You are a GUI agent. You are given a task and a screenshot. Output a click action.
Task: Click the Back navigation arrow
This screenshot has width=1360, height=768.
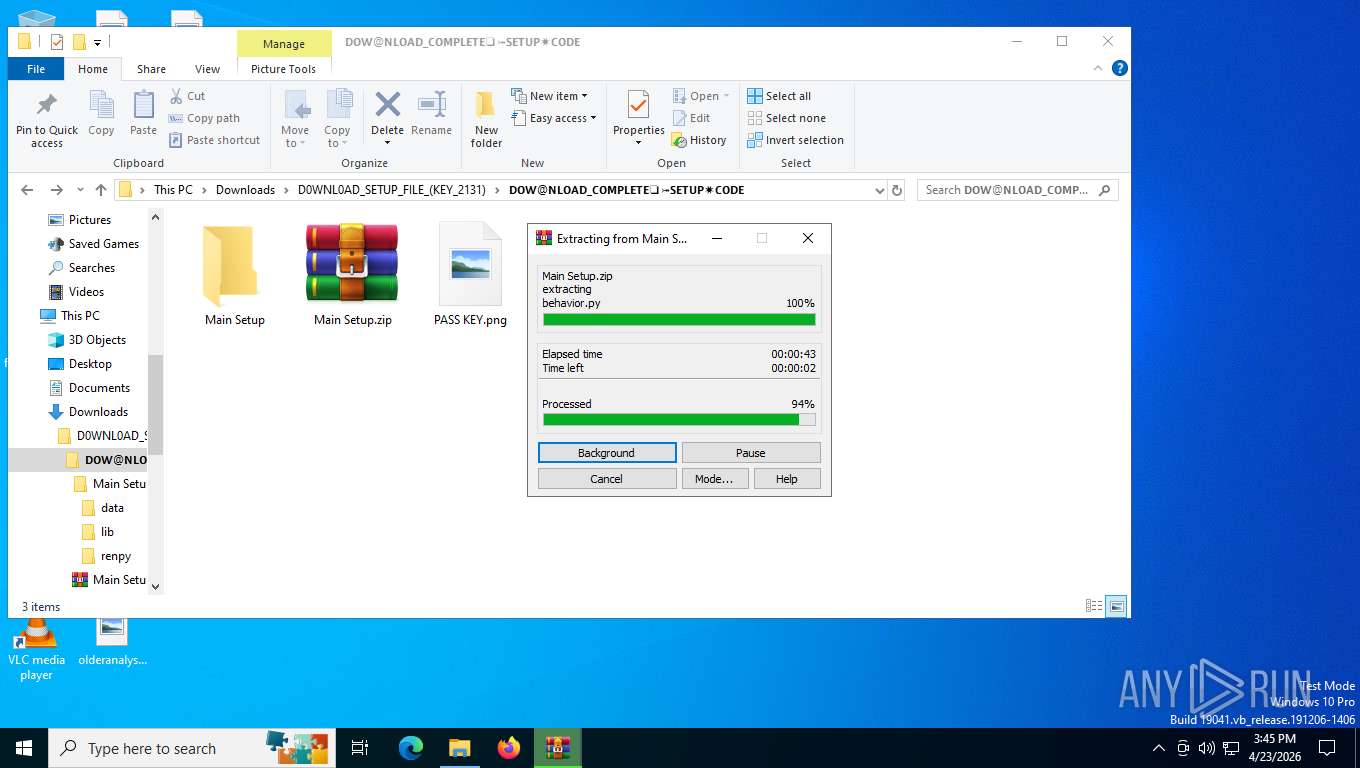27,190
